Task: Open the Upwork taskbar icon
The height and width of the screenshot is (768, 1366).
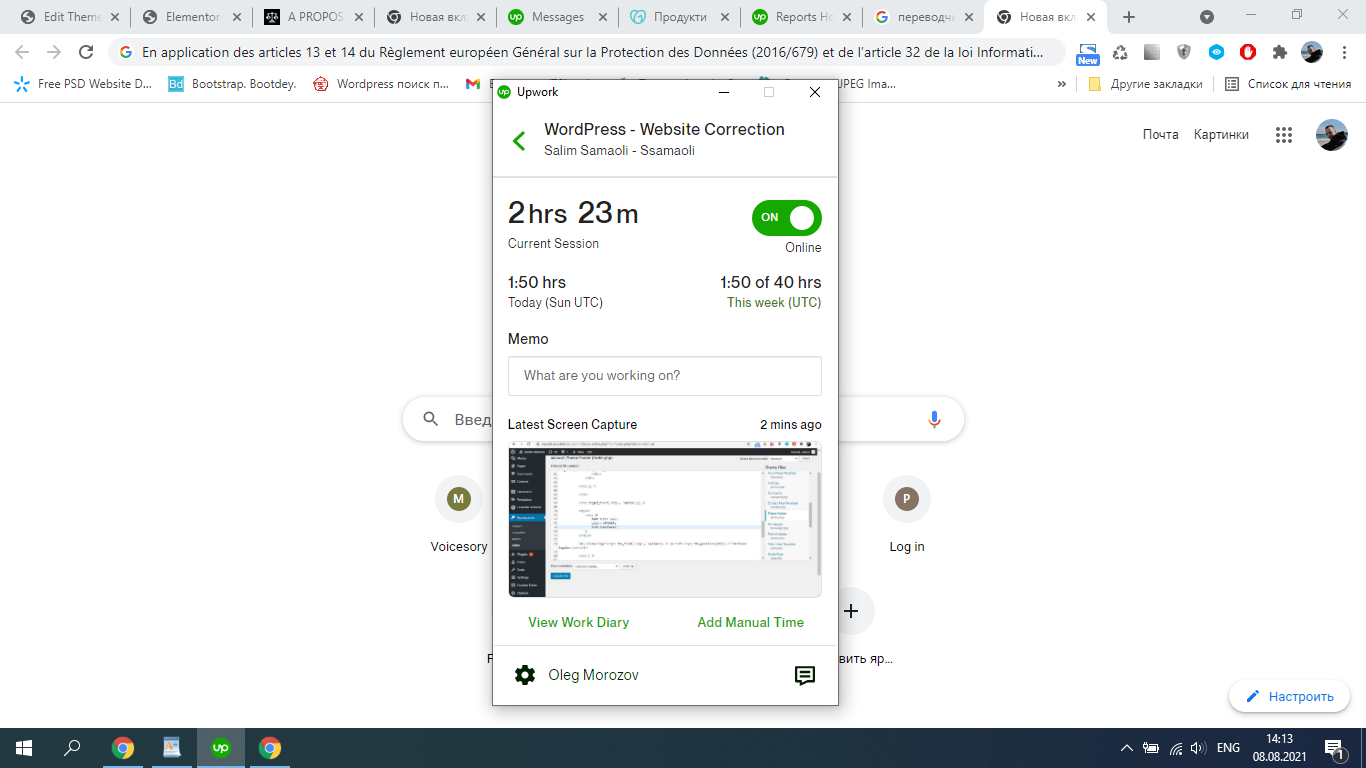Action: [221, 747]
